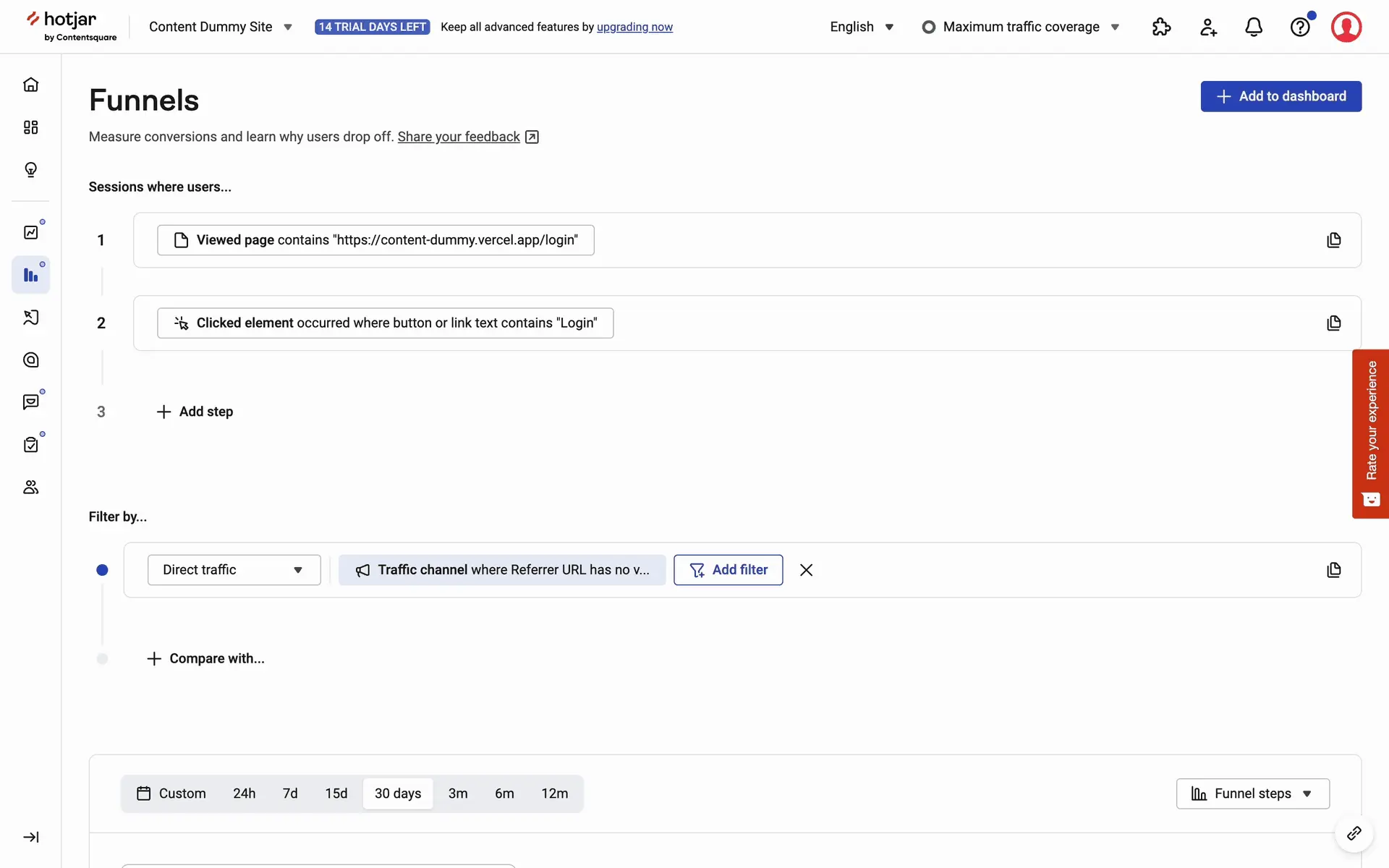This screenshot has width=1389, height=868.
Task: Select the 24h time range
Action: 244,793
